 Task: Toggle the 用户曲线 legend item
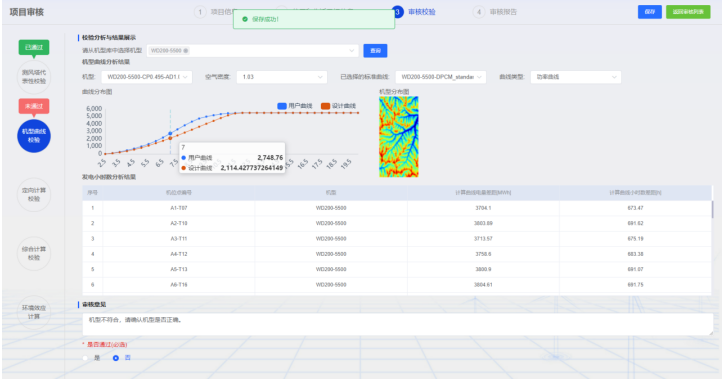coord(295,106)
